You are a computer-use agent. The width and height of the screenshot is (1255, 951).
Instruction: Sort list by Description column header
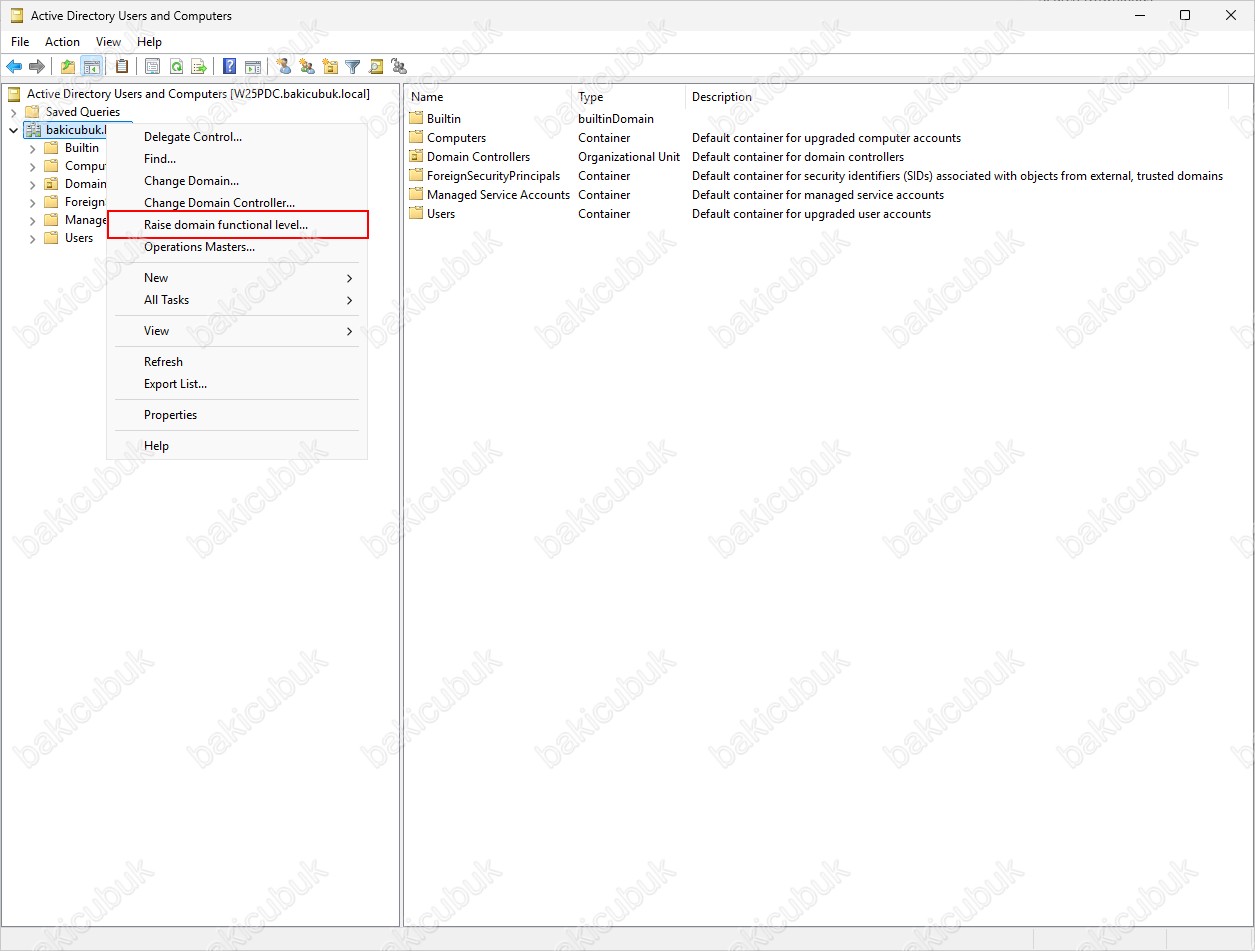tap(956, 97)
